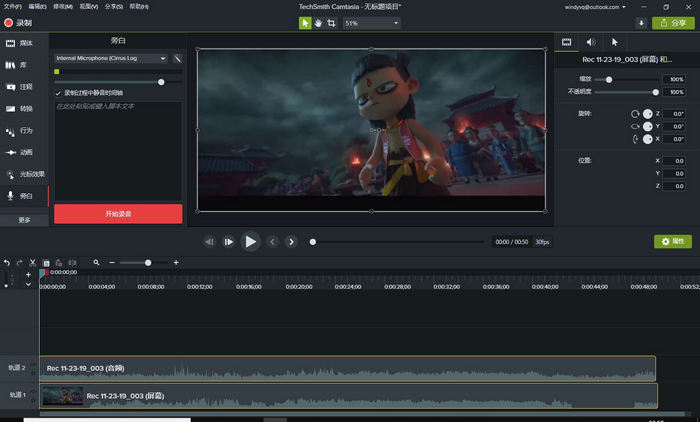Copy selection in the timeline toolbar

pos(46,263)
